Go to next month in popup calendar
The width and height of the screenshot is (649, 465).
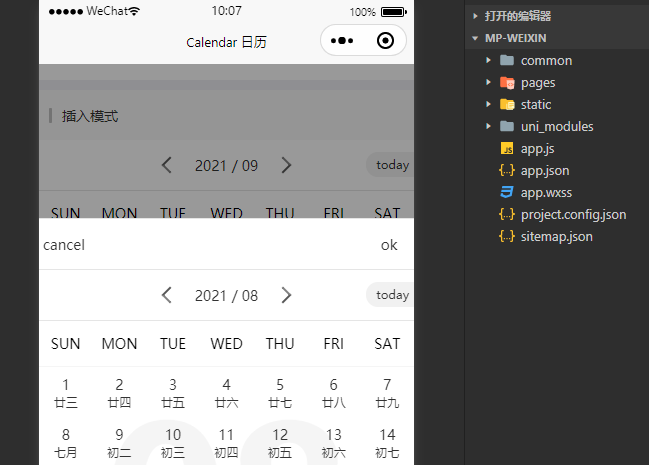286,295
